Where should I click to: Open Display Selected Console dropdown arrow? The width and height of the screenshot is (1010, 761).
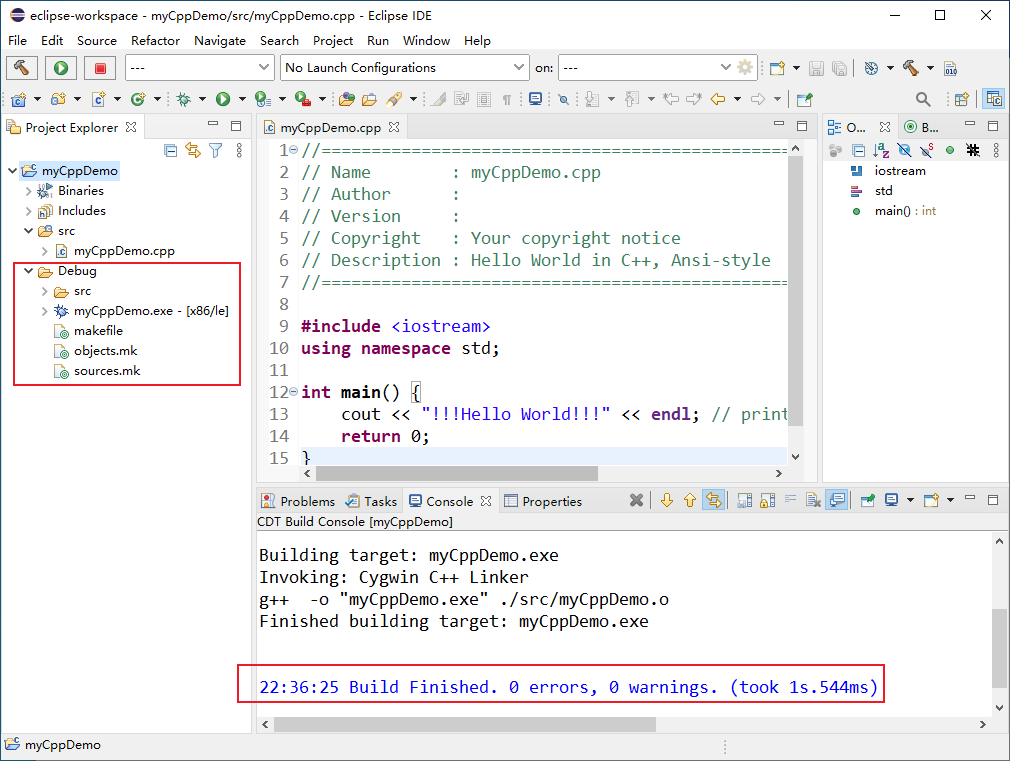[910, 501]
